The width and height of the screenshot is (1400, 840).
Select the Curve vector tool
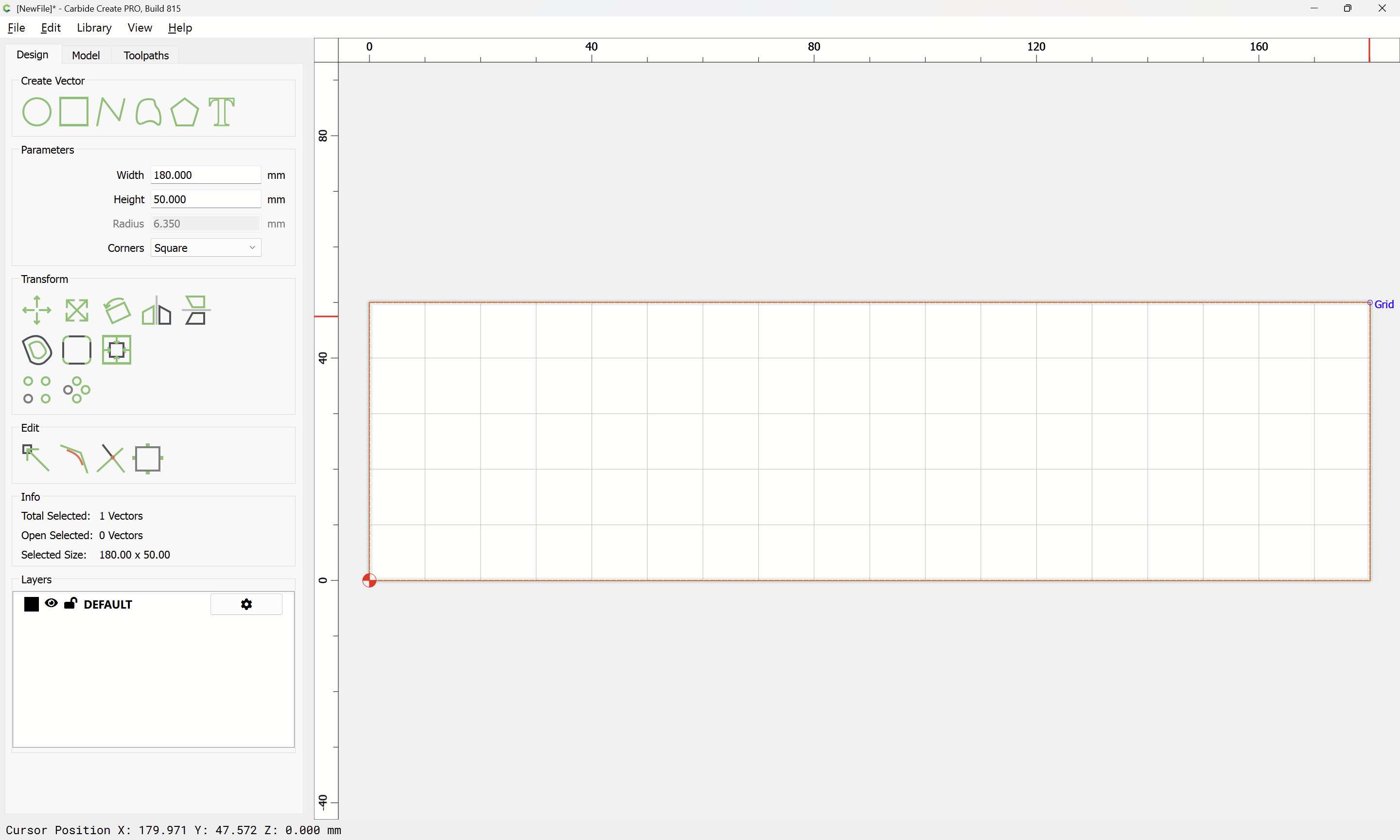tap(148, 111)
